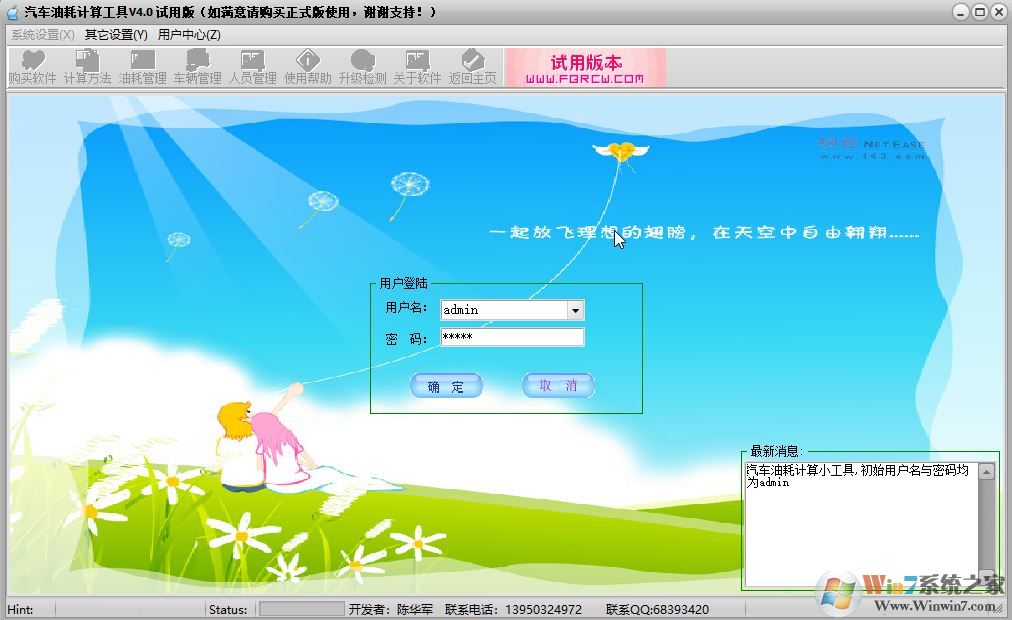Click the Status progress bar

pos(300,609)
